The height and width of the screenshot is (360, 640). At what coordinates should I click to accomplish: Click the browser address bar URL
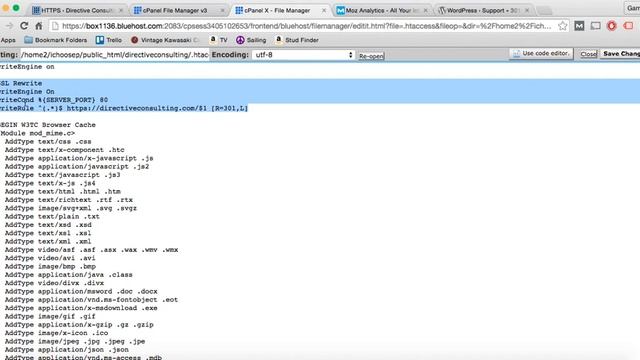[306, 26]
